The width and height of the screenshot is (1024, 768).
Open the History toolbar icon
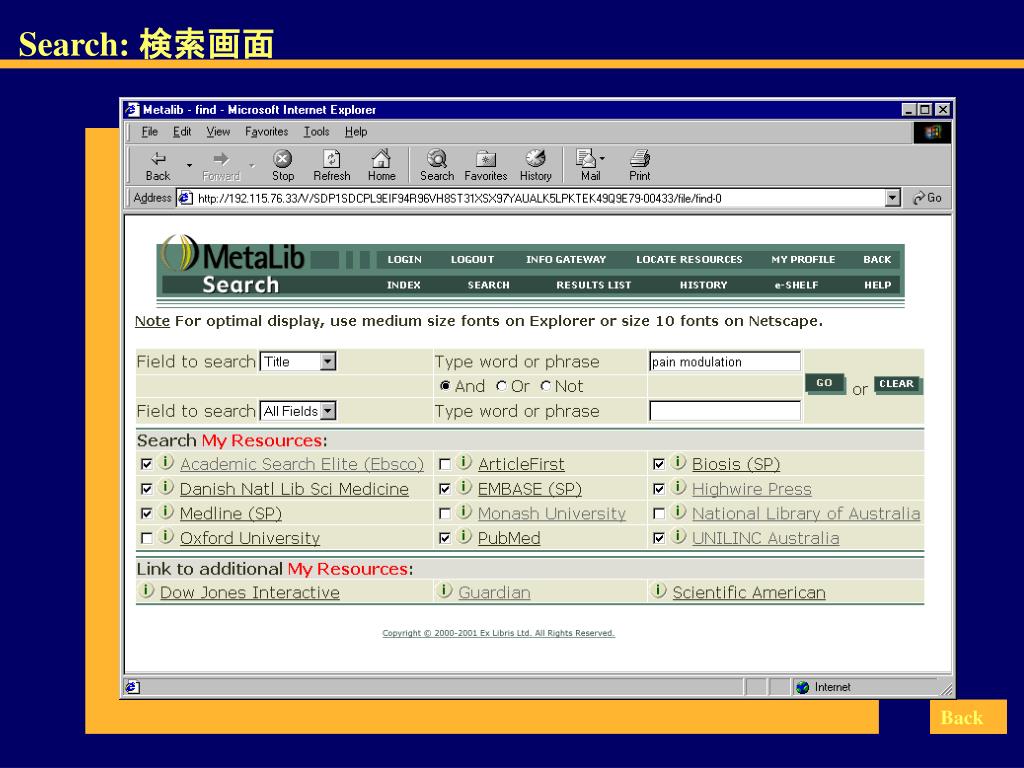(536, 166)
